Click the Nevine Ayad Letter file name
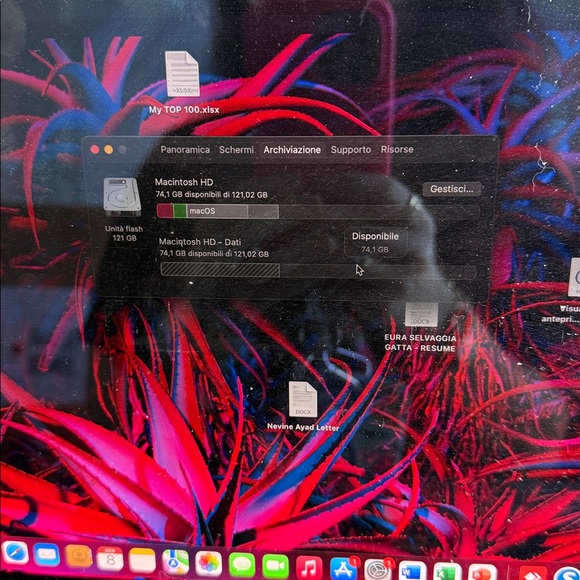This screenshot has height=580, width=580. tap(303, 427)
